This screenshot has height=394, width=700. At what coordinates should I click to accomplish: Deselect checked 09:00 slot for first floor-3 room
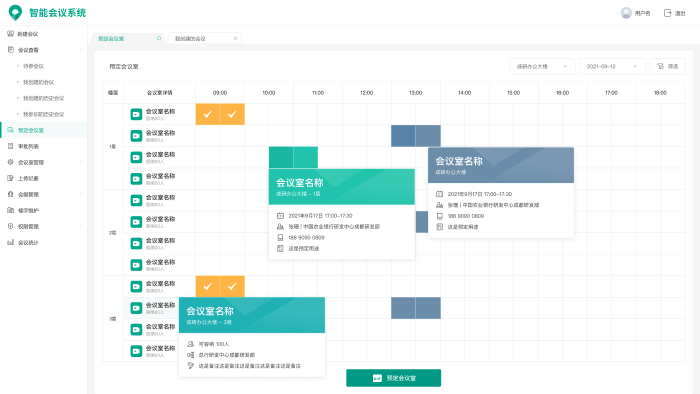208,286
